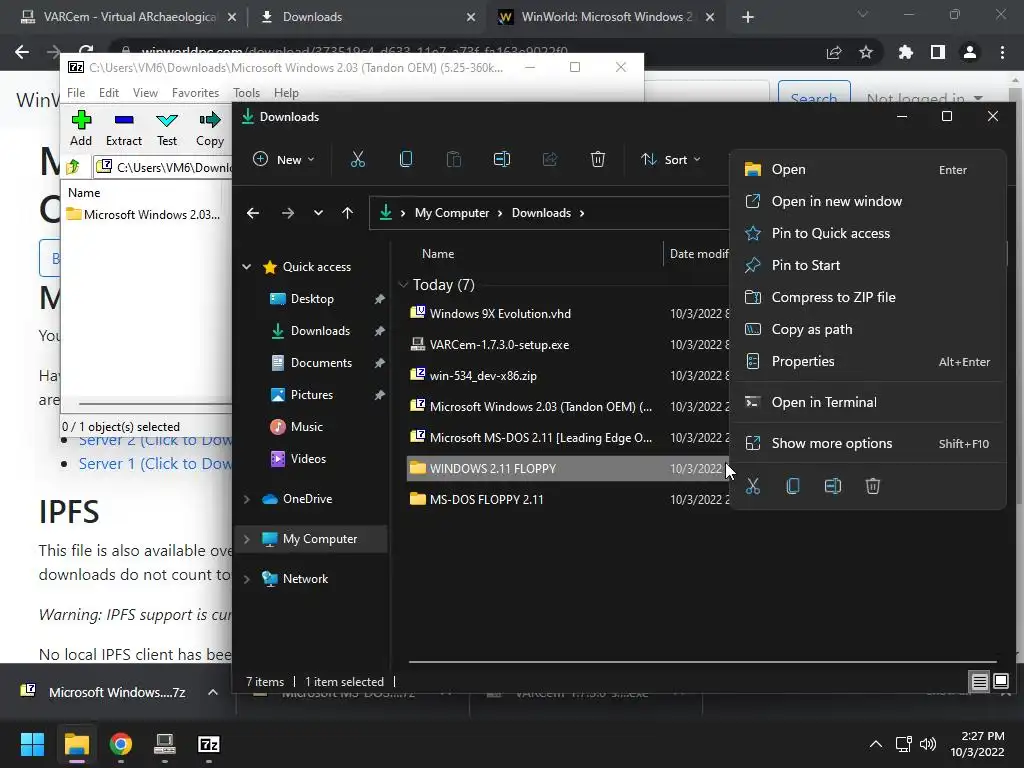Screen dimensions: 1024x768
Task: Click the VARCem icon in taskbar
Action: click(x=165, y=744)
